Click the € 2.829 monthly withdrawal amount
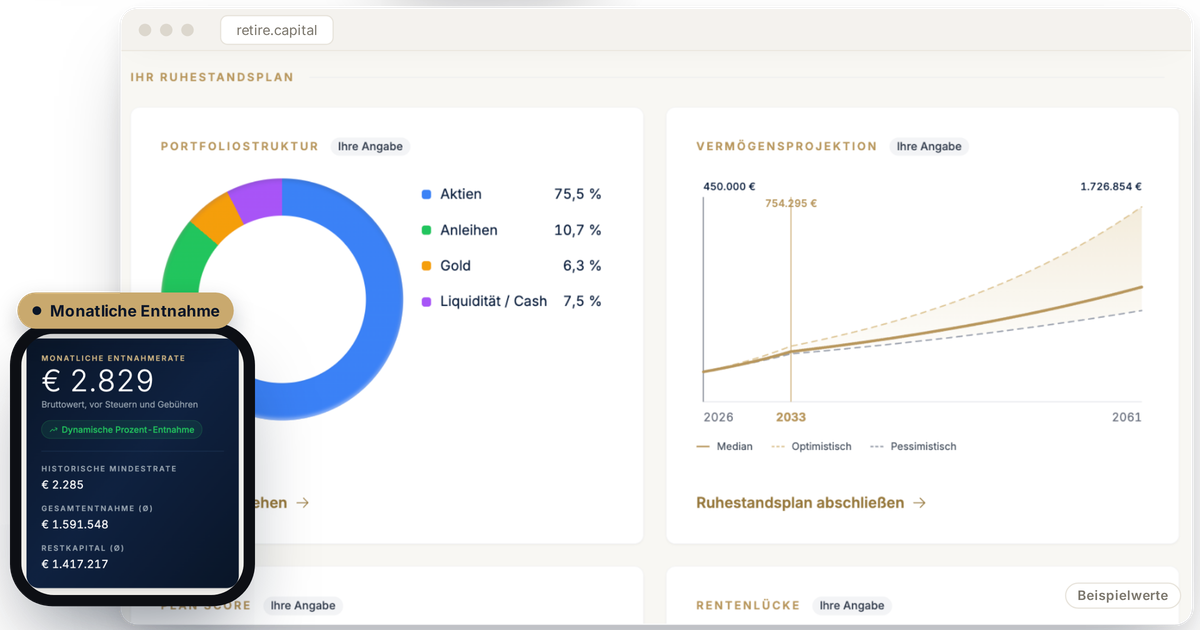1200x630 pixels. (x=98, y=381)
